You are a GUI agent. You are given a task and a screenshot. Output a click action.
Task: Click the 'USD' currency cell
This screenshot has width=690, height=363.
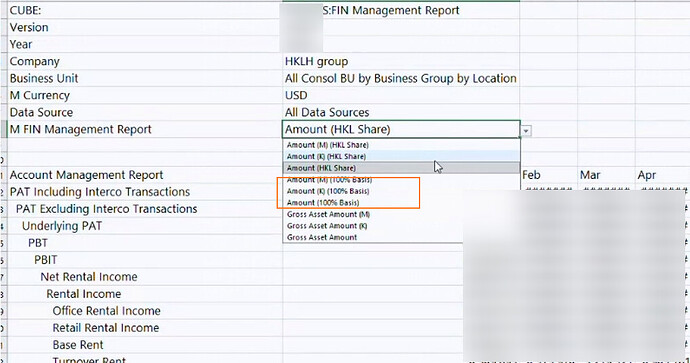pyautogui.click(x=401, y=95)
